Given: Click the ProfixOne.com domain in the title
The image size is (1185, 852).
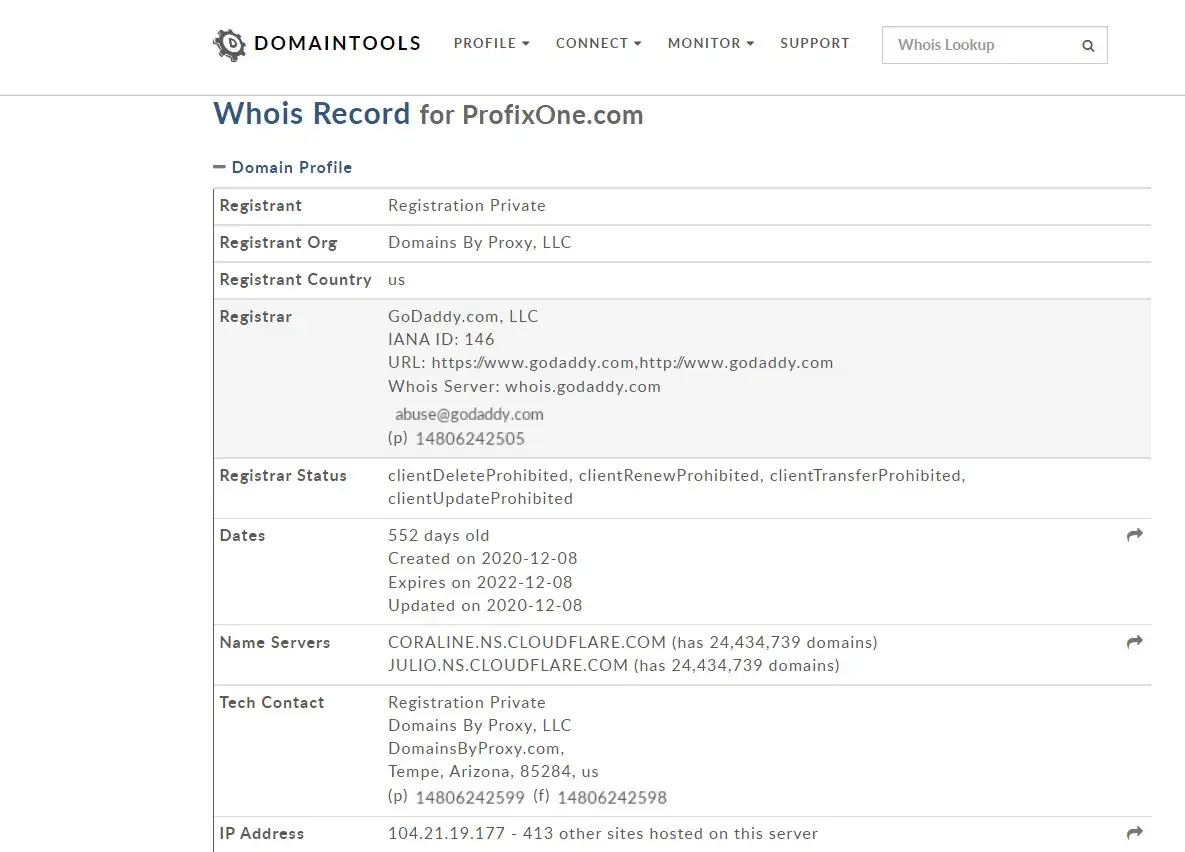Looking at the screenshot, I should point(552,115).
